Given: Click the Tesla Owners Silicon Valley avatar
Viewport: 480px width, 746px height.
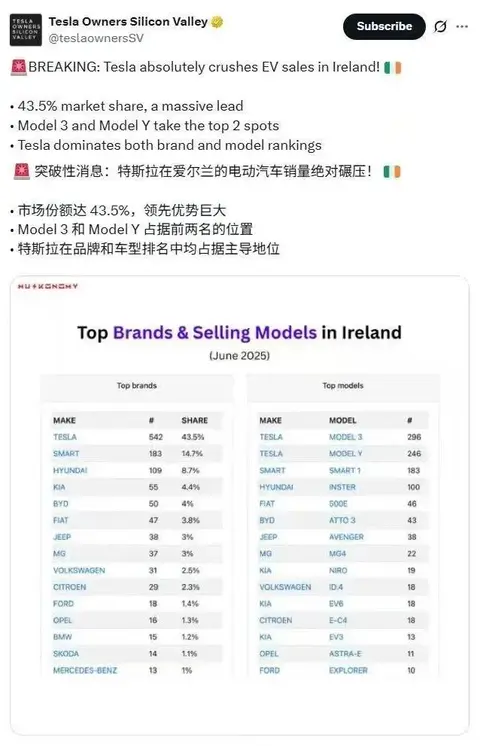Looking at the screenshot, I should tap(26, 30).
